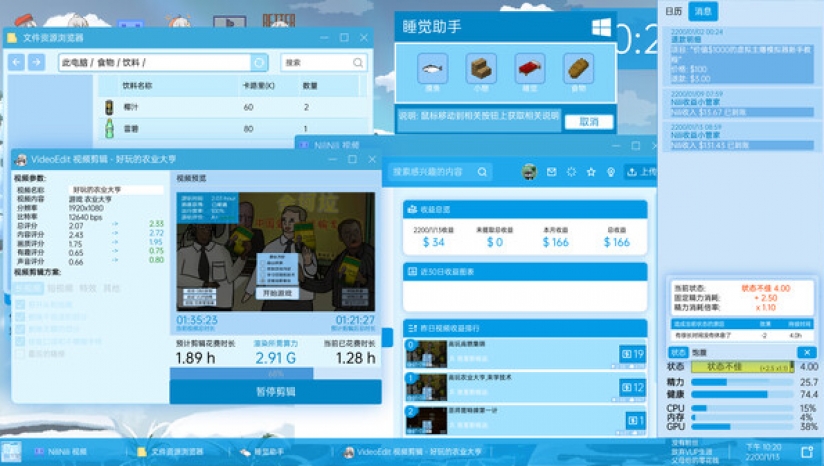Viewport: 824px width, 466px height.
Task: Switch to VideoEdit 视频剪辑 from taskbar
Action: pyautogui.click(x=413, y=452)
